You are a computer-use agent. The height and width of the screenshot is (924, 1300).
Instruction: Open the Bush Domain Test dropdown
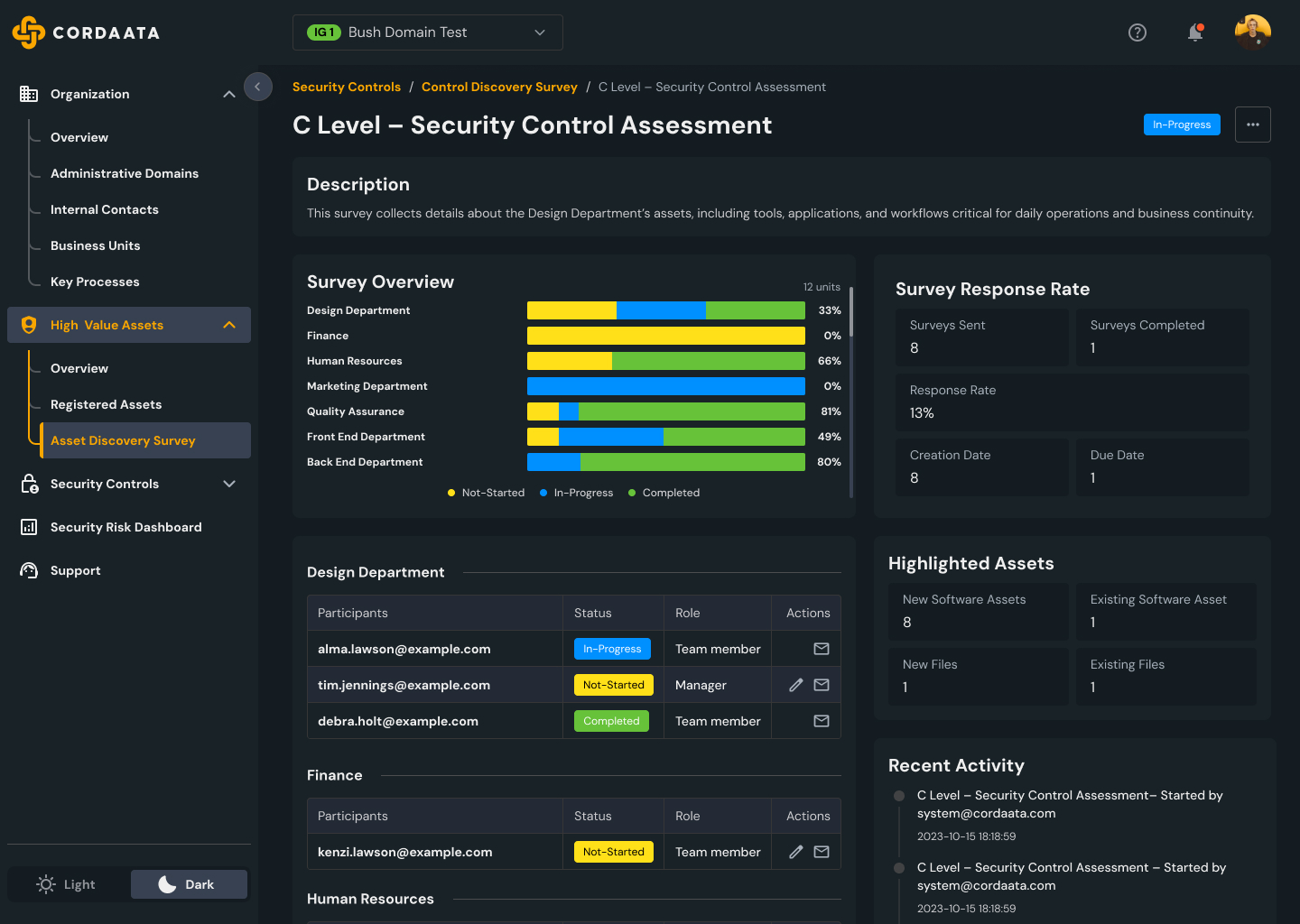(427, 32)
